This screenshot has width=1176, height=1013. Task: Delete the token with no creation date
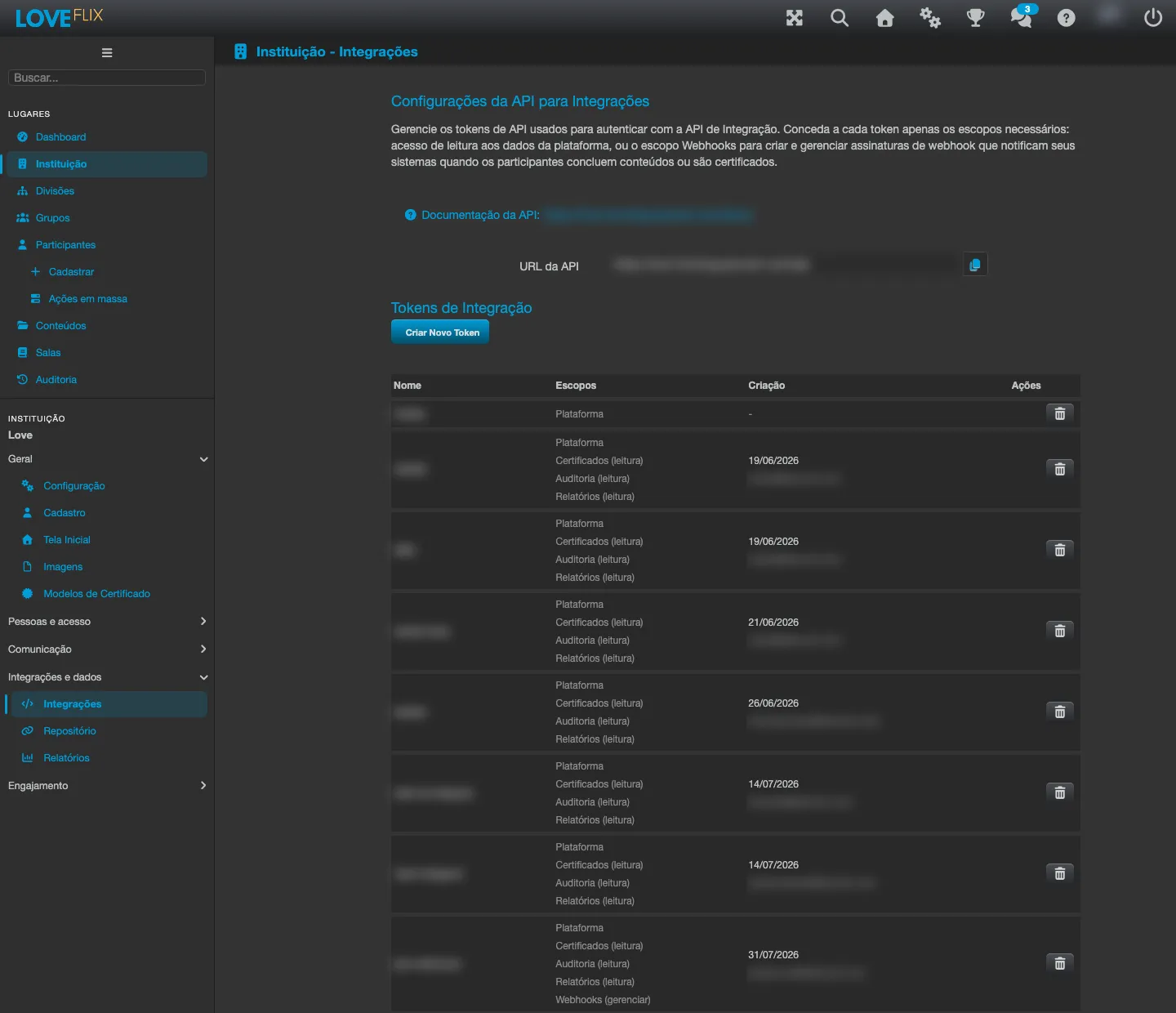point(1060,413)
